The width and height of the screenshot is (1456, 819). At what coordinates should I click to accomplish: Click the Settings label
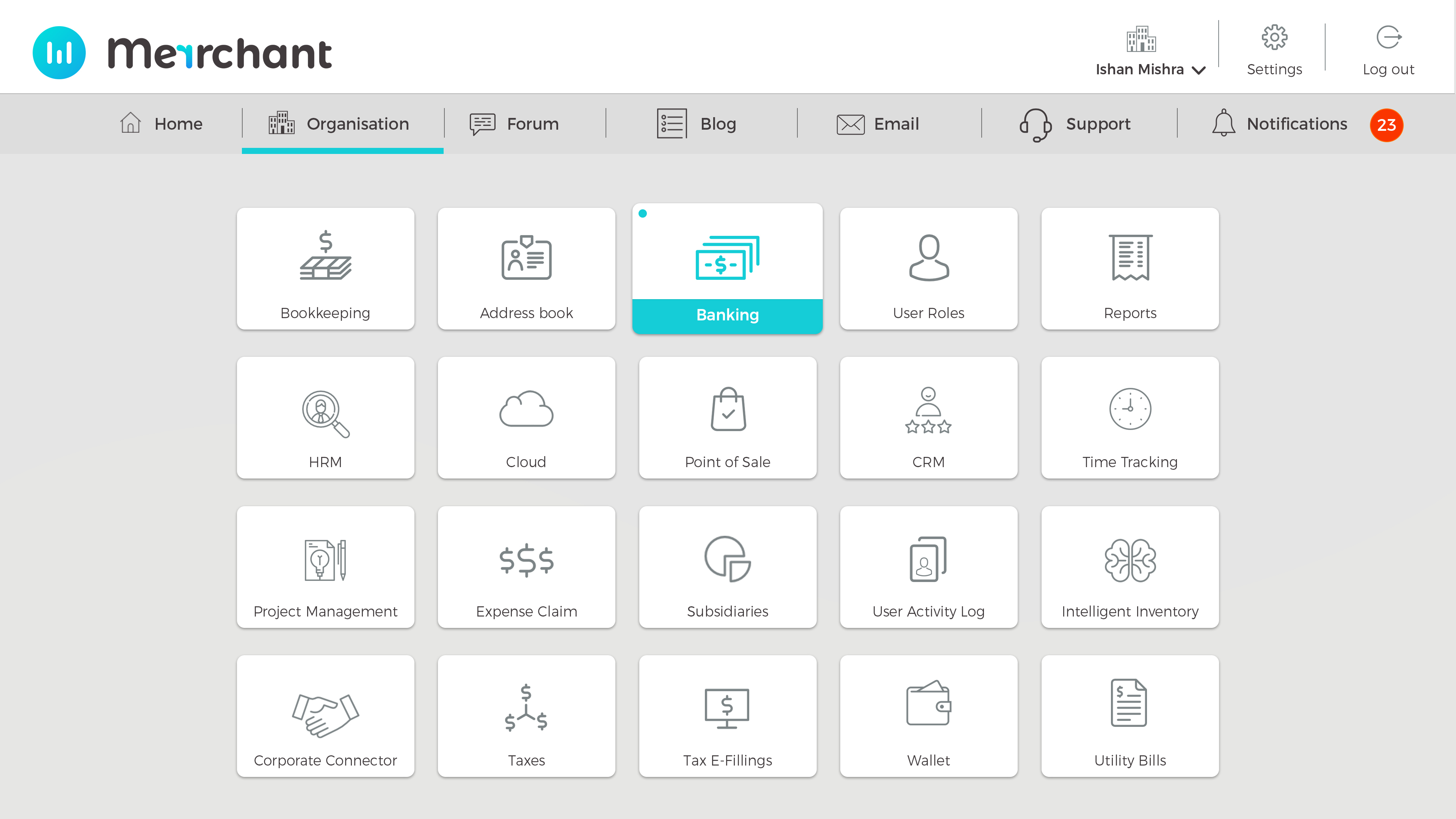tap(1274, 69)
